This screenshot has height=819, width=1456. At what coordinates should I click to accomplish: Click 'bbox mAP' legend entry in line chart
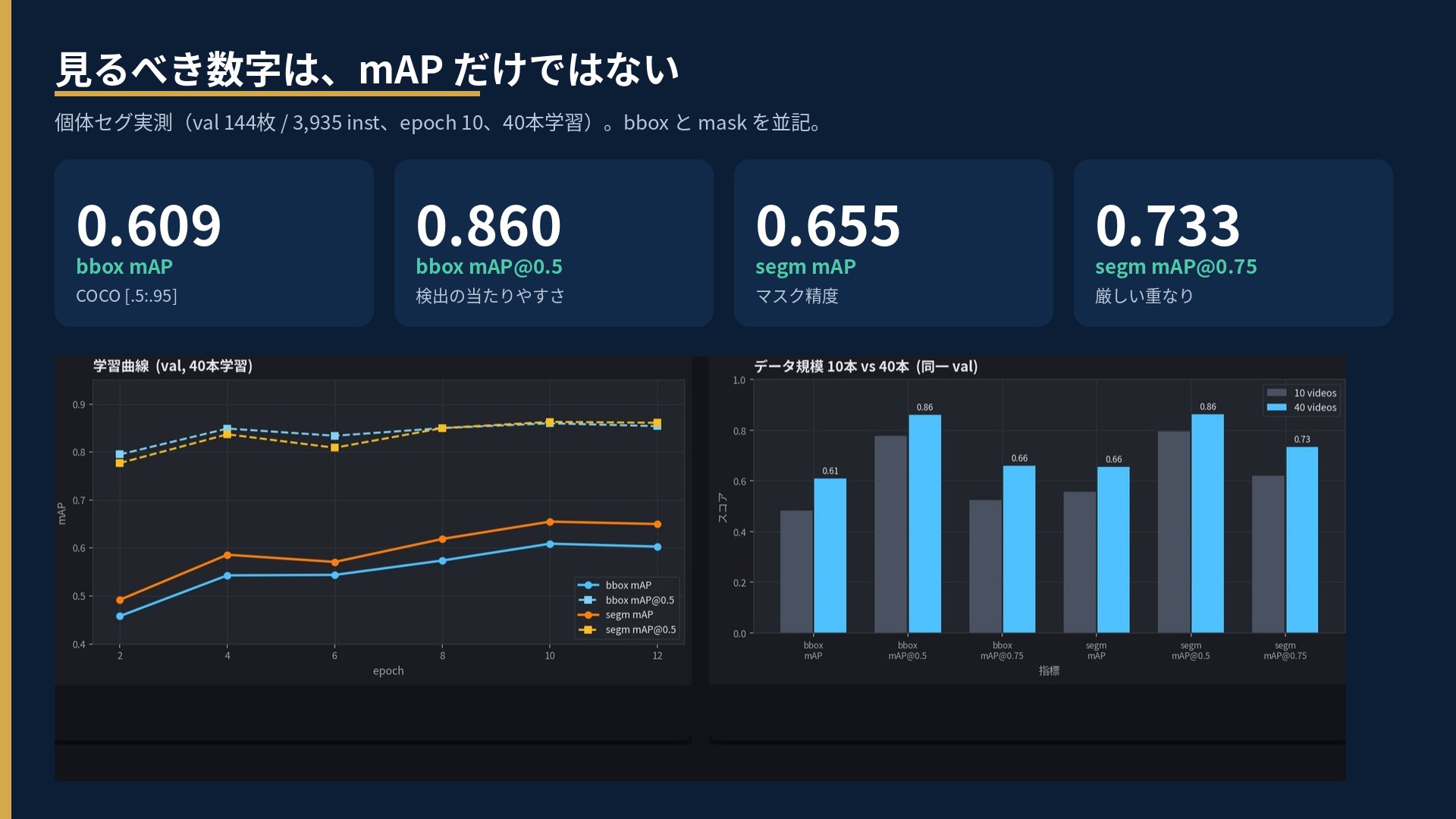(614, 585)
